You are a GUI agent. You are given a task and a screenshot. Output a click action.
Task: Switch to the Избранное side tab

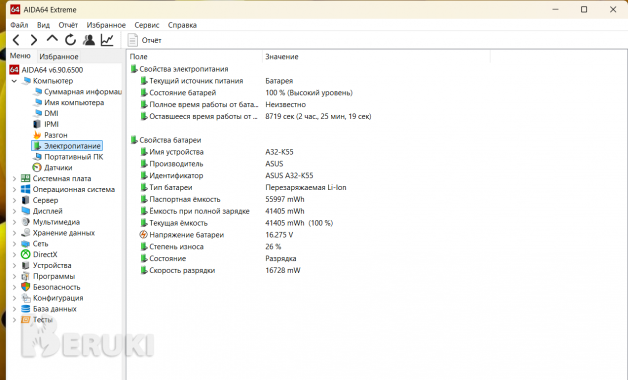click(59, 56)
